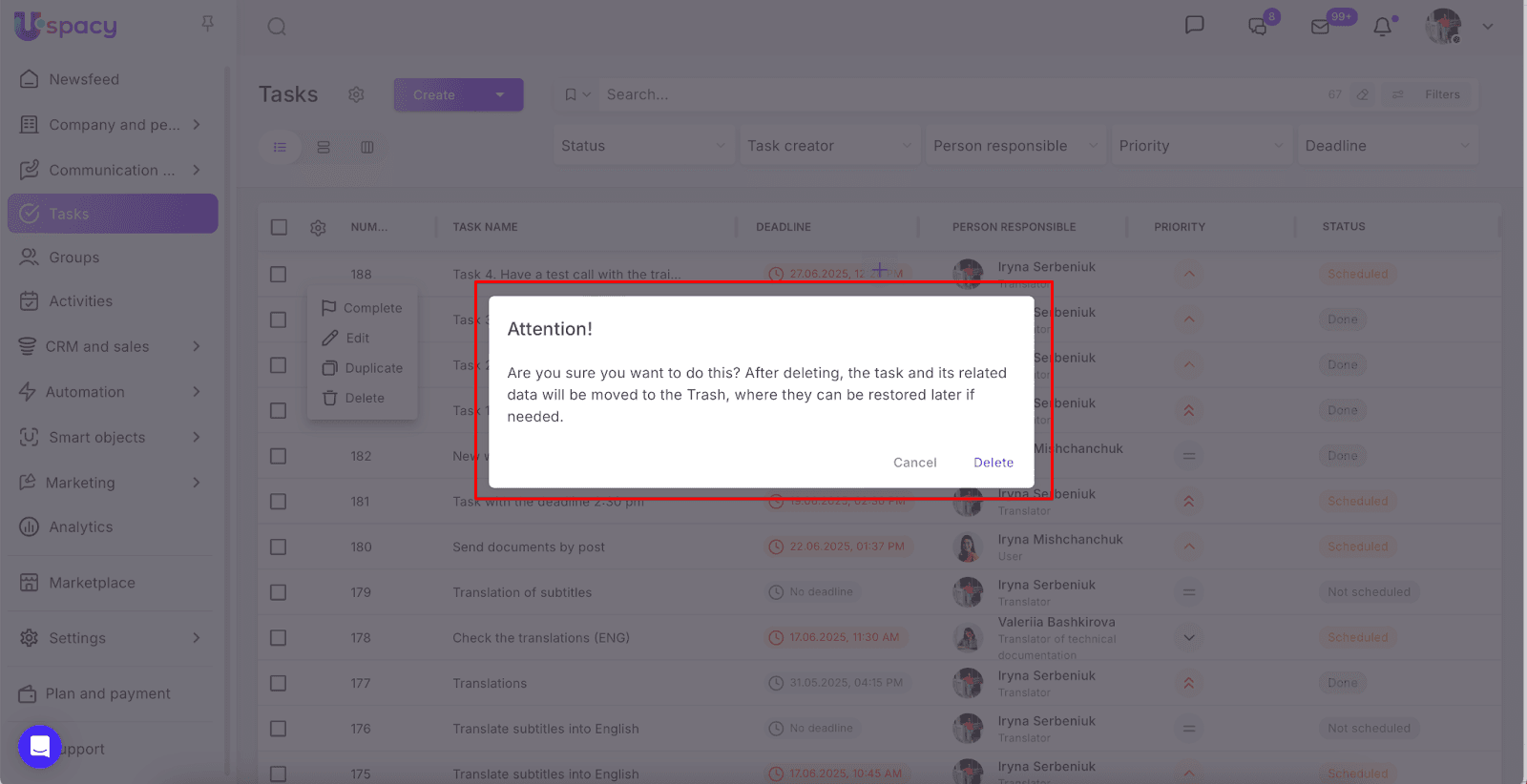Open the saved filters bookmark icon
The height and width of the screenshot is (784, 1527).
pyautogui.click(x=571, y=94)
